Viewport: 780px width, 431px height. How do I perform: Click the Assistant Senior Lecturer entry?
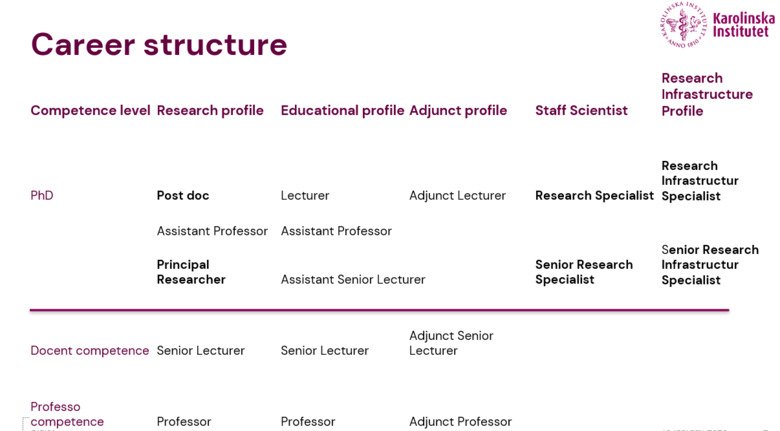353,280
